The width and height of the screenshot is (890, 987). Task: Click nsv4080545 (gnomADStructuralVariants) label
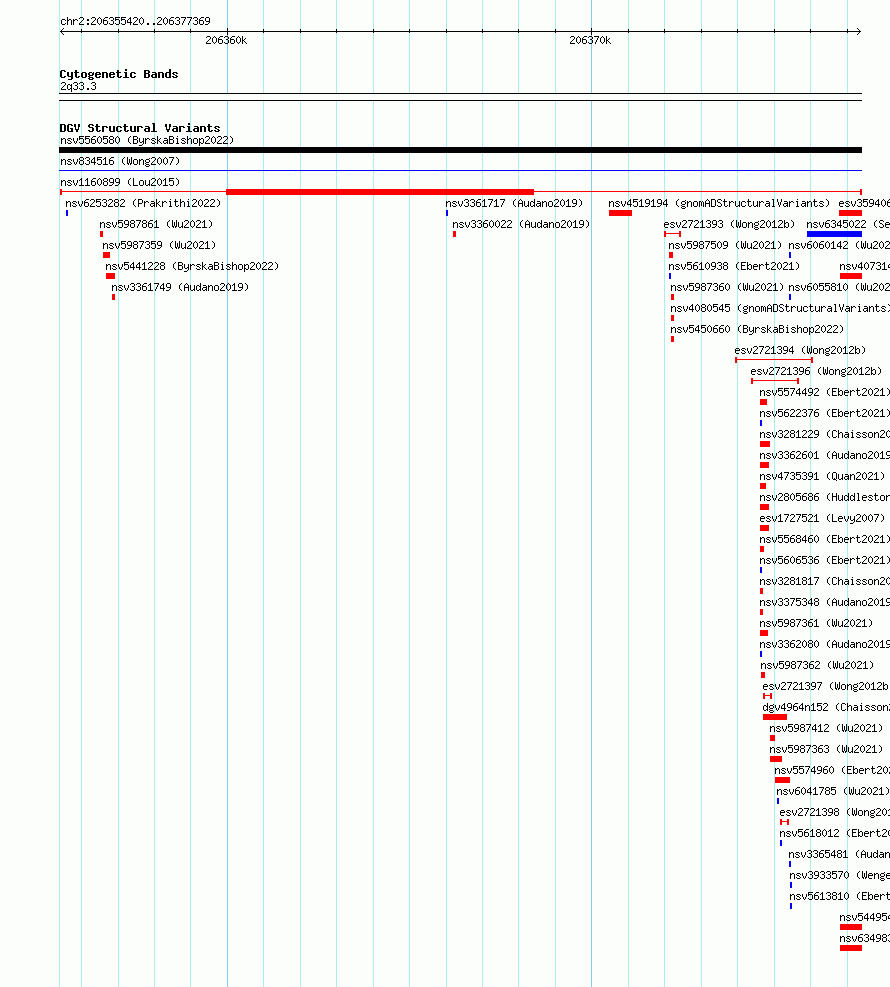pyautogui.click(x=780, y=308)
